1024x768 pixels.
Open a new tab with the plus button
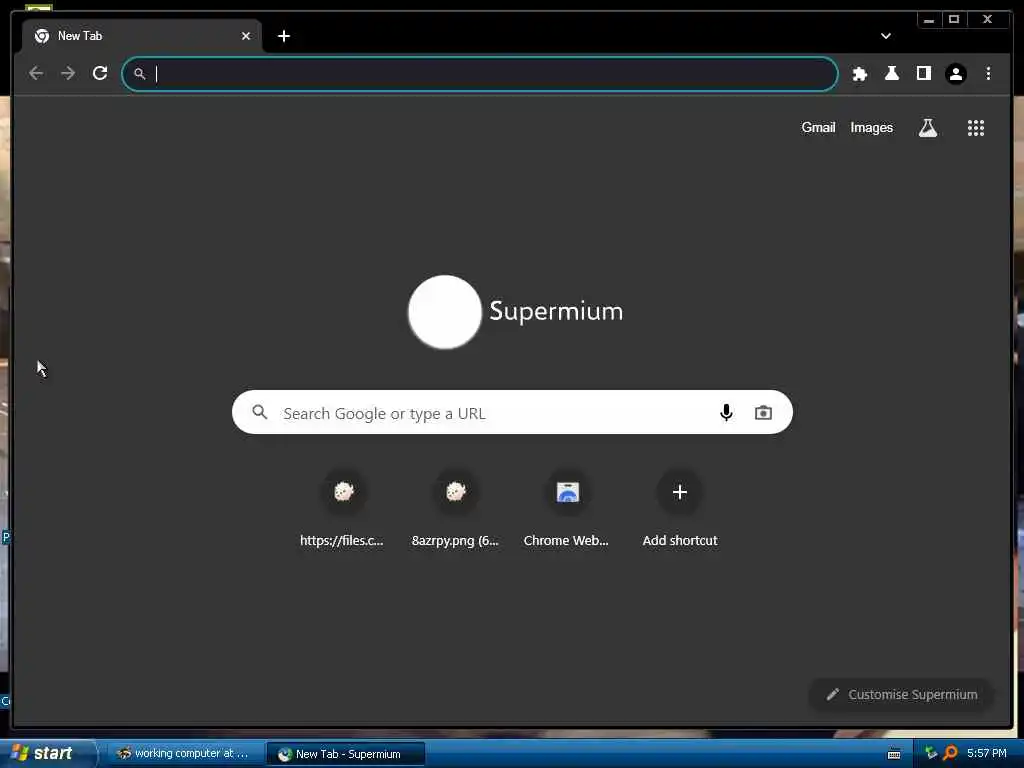pyautogui.click(x=283, y=36)
